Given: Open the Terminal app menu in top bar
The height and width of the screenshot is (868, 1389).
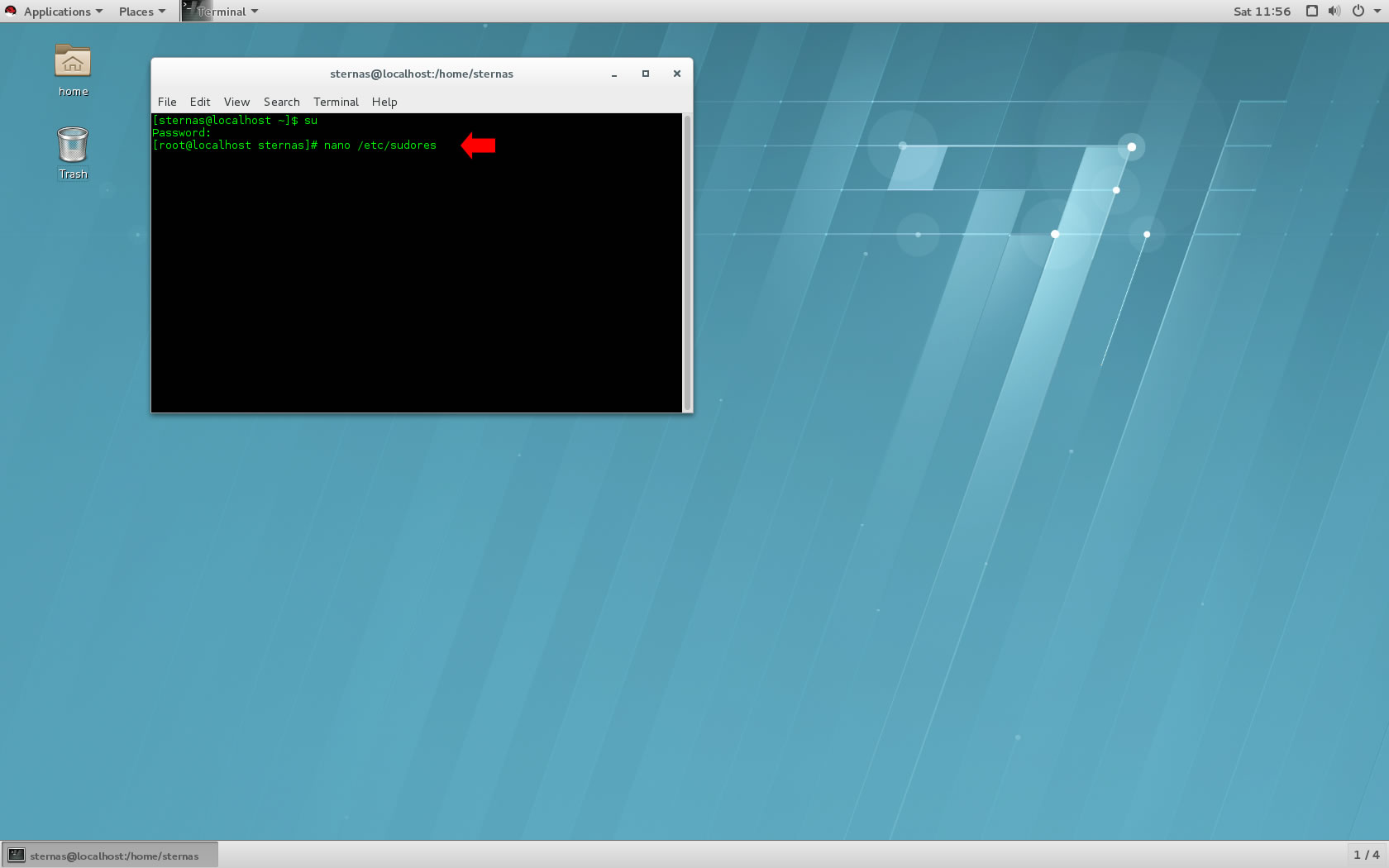Looking at the screenshot, I should [221, 11].
